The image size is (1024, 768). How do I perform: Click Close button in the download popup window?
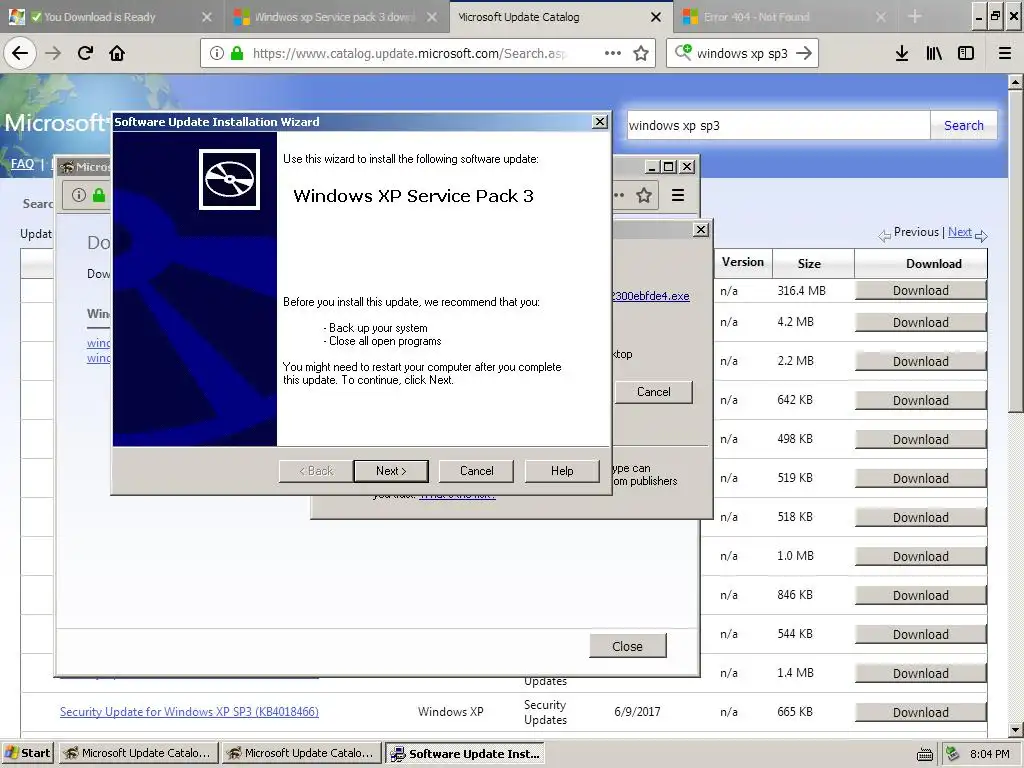tap(628, 646)
